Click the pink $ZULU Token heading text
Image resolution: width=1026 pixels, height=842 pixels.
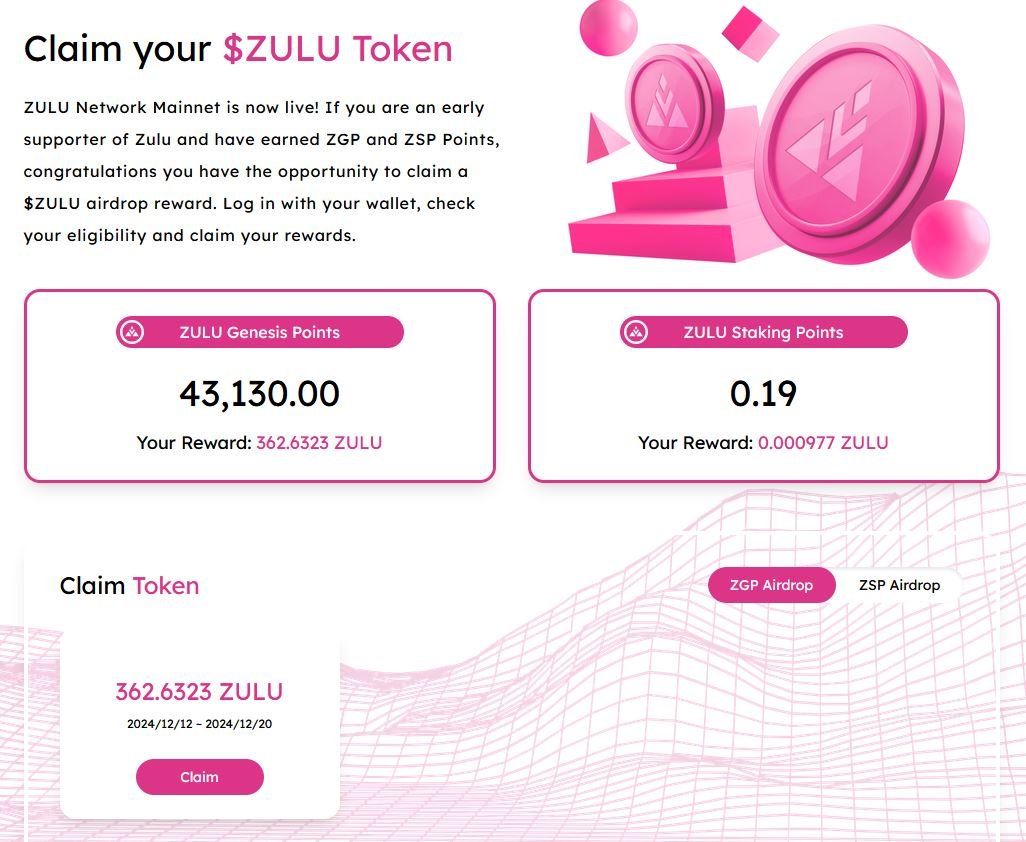click(337, 49)
